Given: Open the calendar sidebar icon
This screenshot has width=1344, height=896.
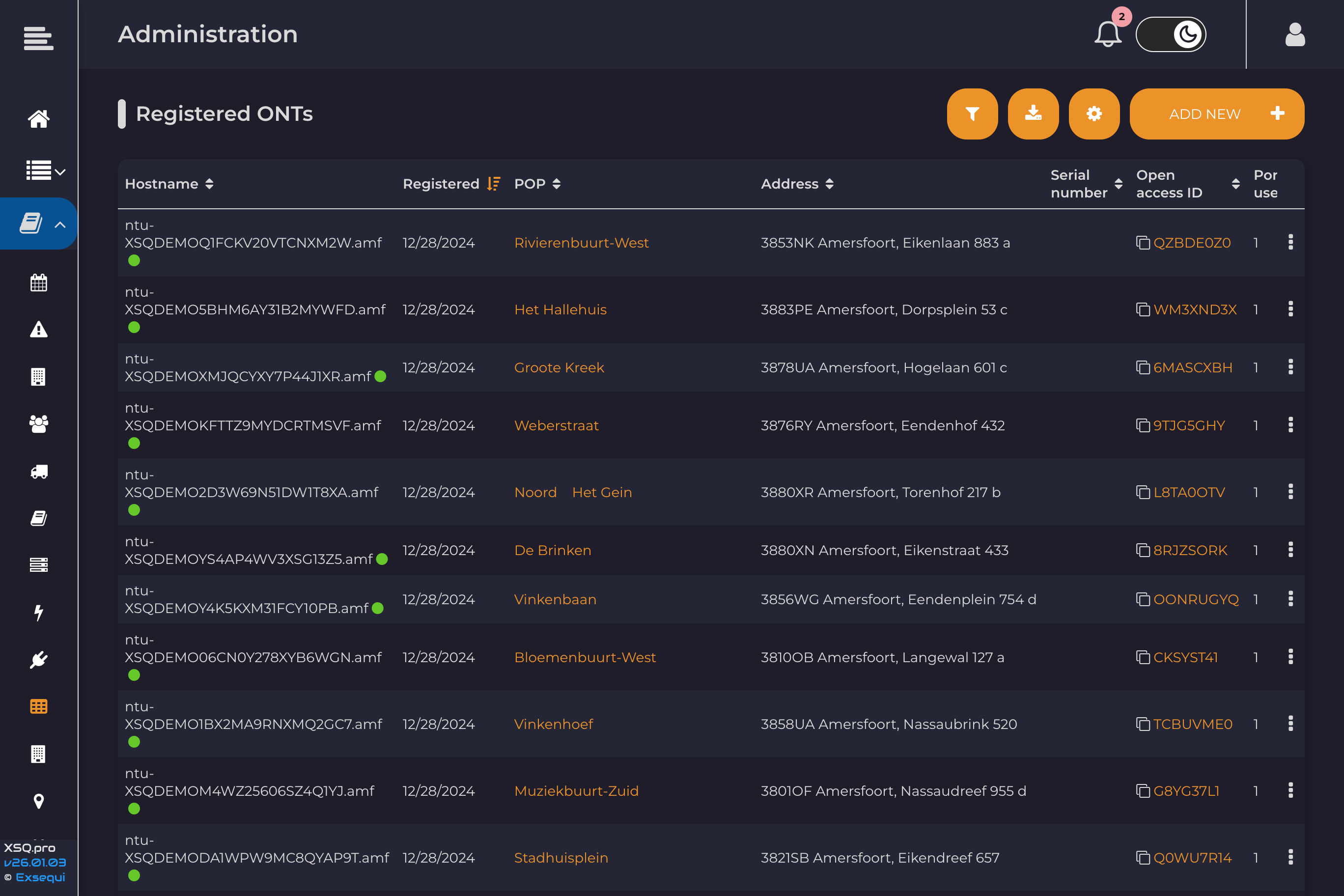Looking at the screenshot, I should [38, 282].
